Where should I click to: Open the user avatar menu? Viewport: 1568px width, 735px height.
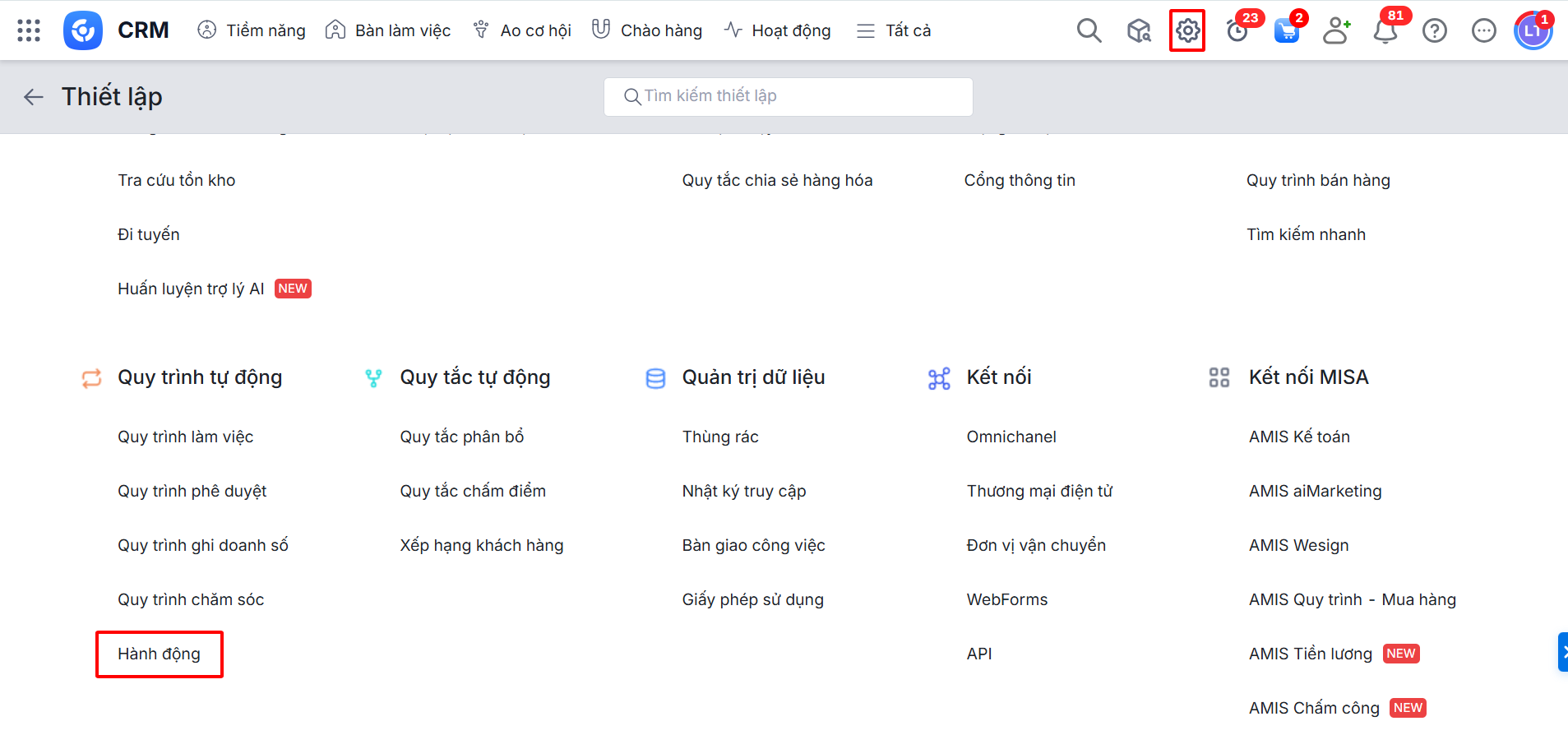pyautogui.click(x=1533, y=31)
